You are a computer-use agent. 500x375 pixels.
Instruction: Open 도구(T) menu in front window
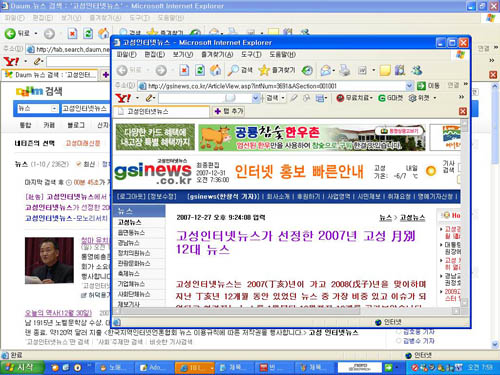[x=251, y=54]
